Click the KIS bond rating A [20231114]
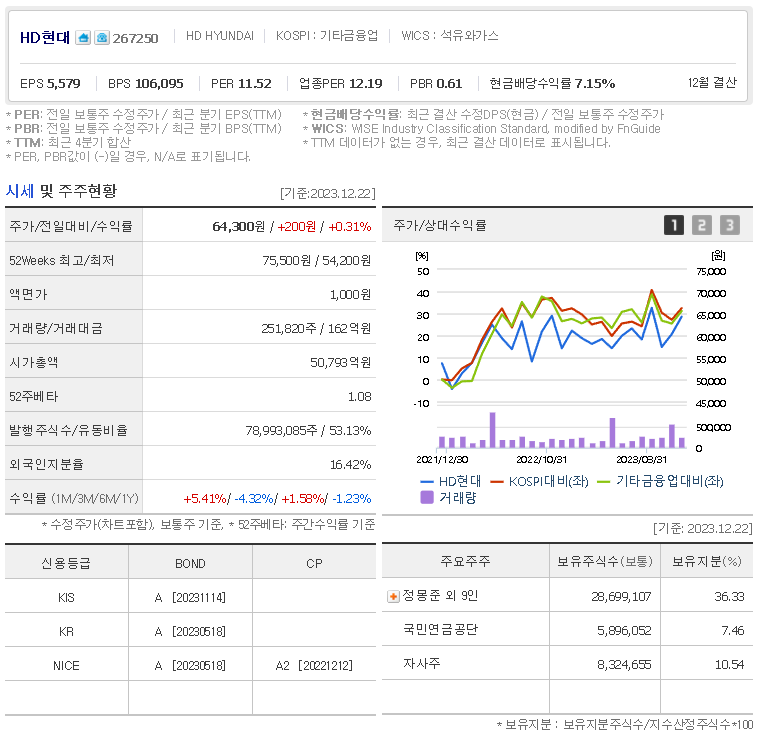The height and width of the screenshot is (743, 762). [x=190, y=598]
